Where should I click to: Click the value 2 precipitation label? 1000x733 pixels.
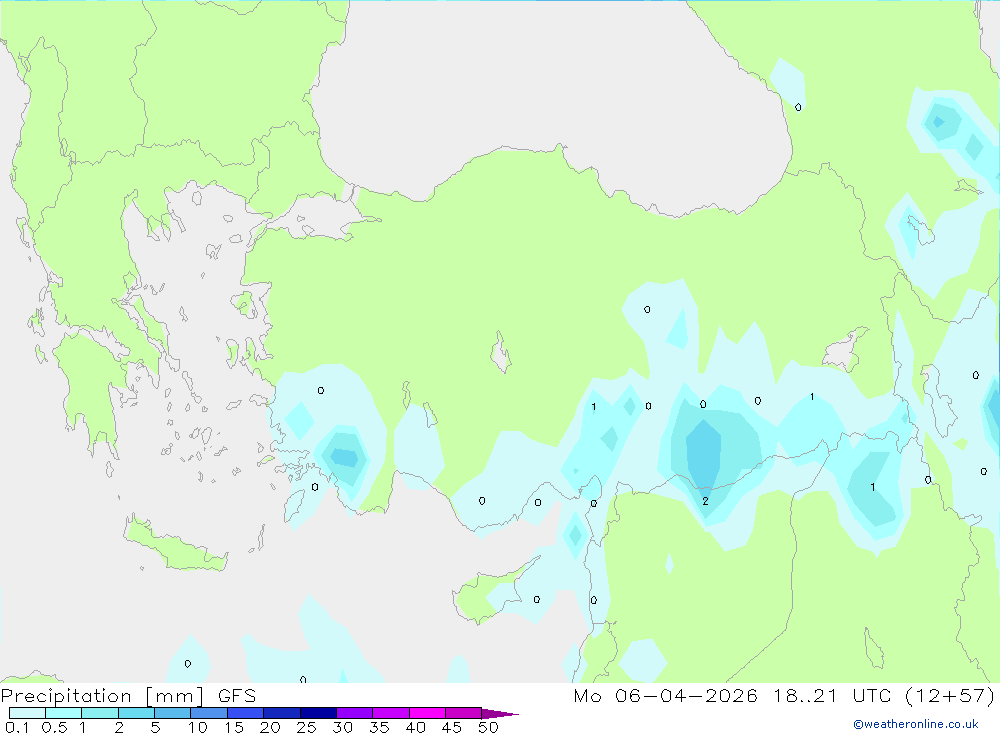[705, 501]
